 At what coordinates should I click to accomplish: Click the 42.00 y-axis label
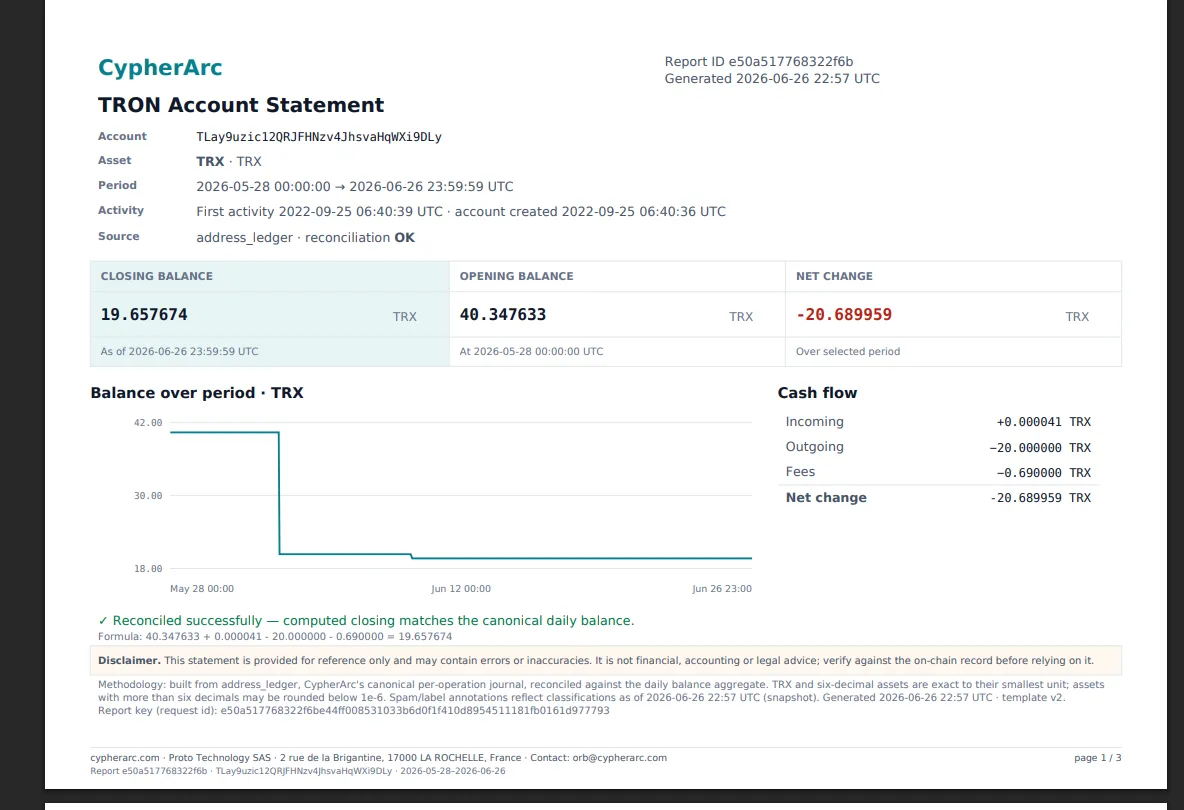click(x=148, y=423)
